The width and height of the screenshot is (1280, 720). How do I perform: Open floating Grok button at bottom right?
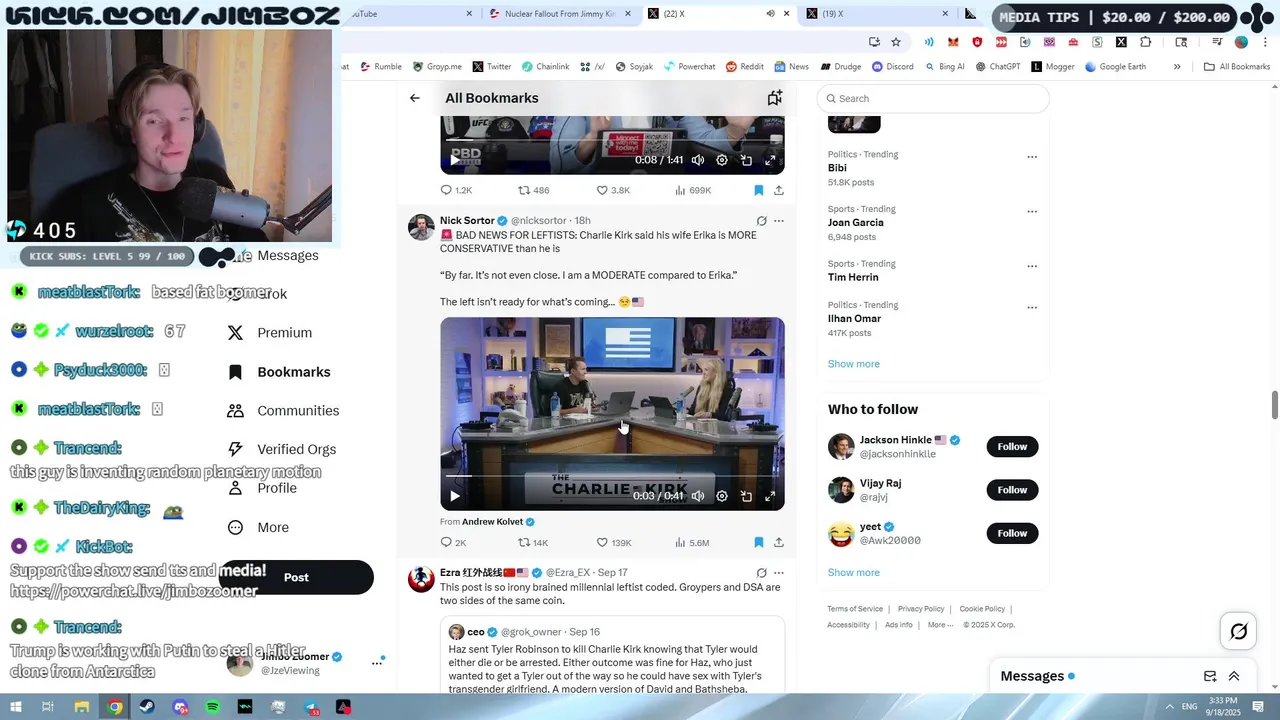pos(1238,631)
